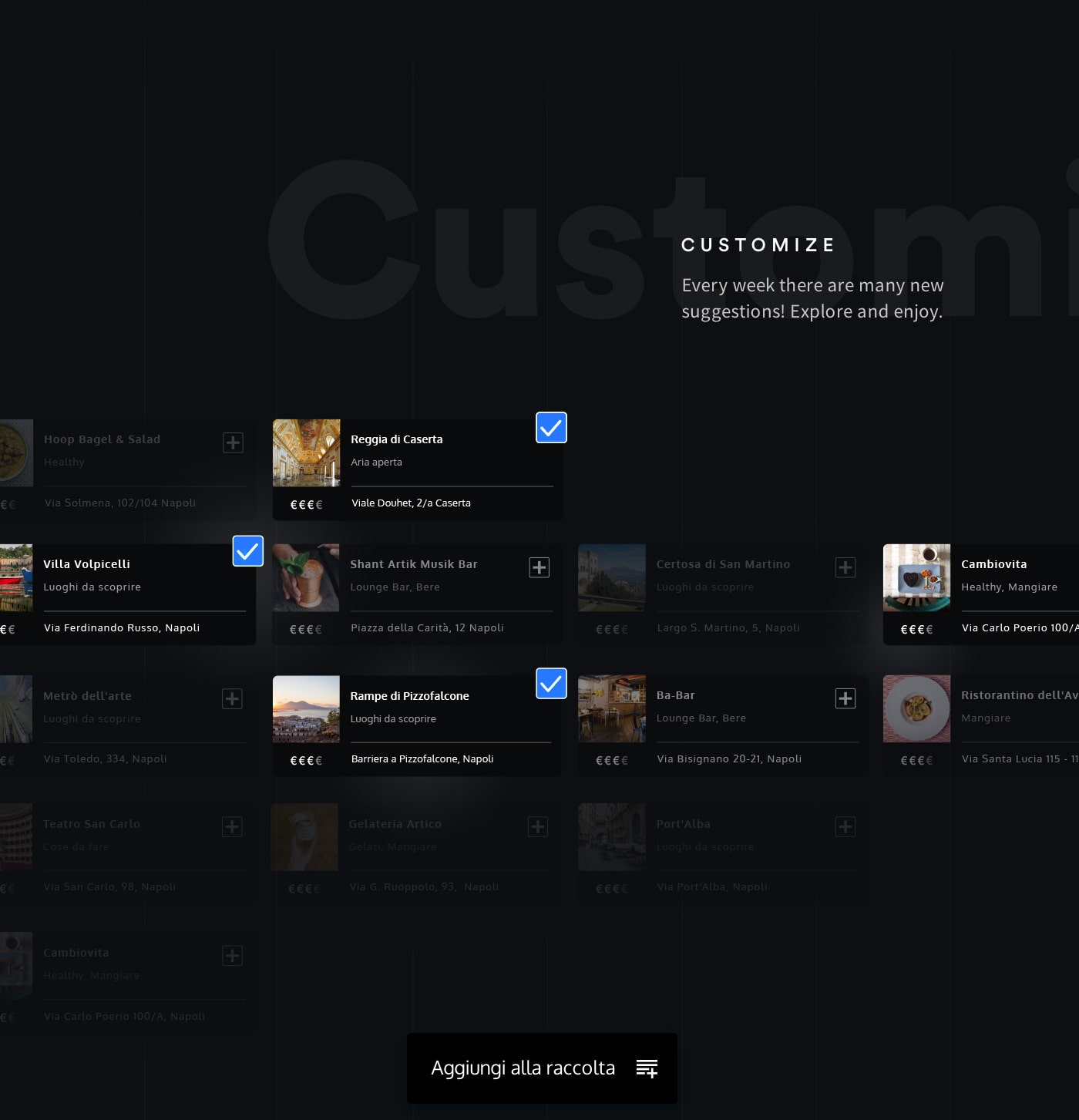Screen dimensions: 1079x1120
Task: Select "Lounge Bar, Bere" under Shant Artik Musik Bar
Action: pyautogui.click(x=395, y=587)
